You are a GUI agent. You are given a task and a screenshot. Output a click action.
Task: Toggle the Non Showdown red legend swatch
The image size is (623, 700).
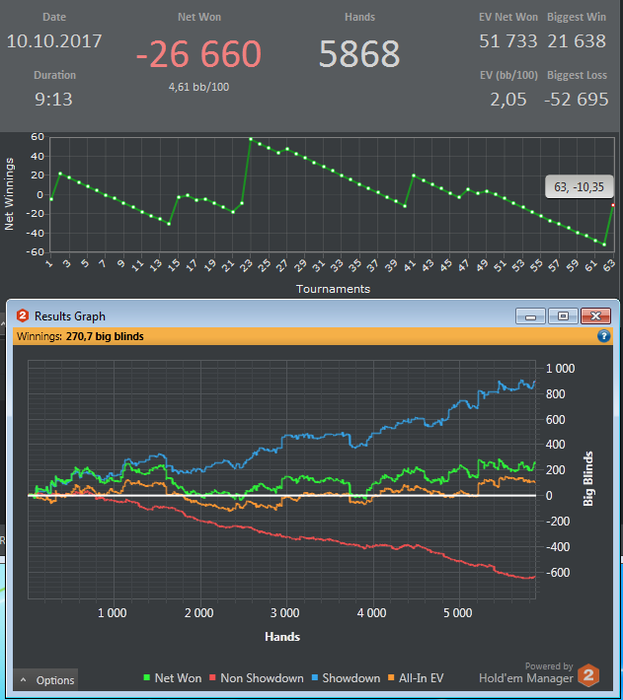tap(212, 678)
